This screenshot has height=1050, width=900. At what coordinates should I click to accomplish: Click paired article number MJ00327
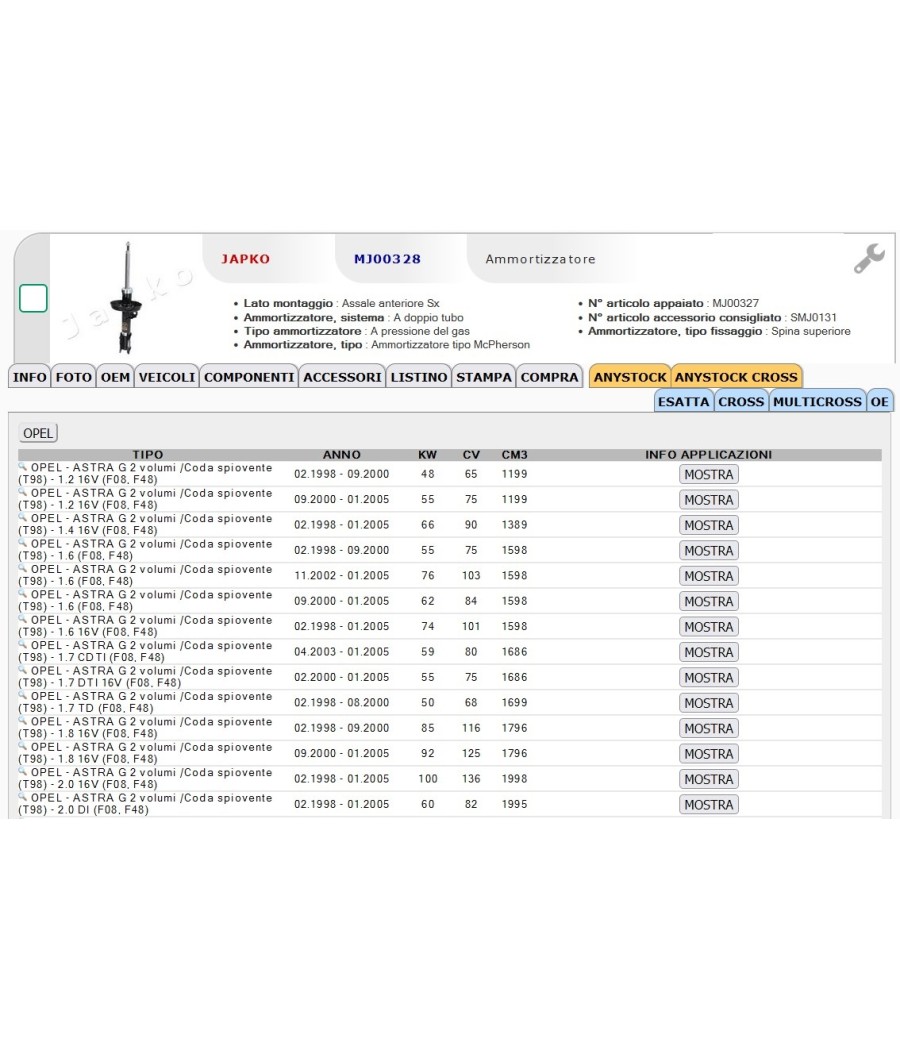[x=735, y=303]
